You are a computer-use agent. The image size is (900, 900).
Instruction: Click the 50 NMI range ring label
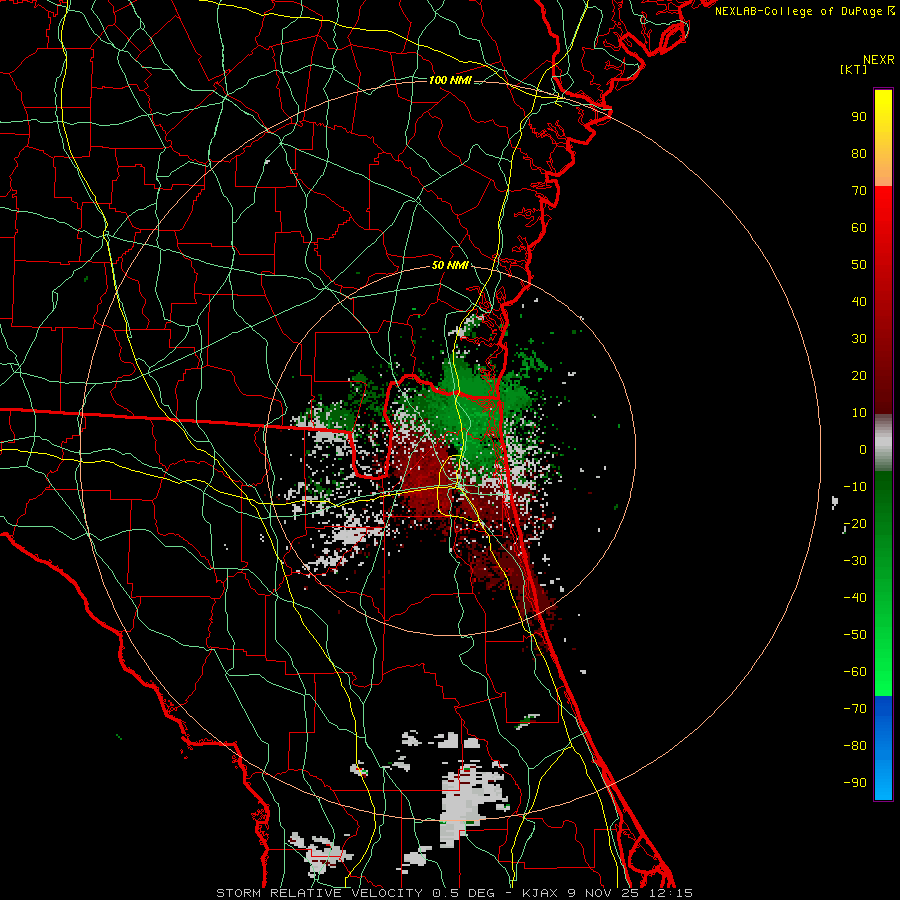tap(450, 265)
